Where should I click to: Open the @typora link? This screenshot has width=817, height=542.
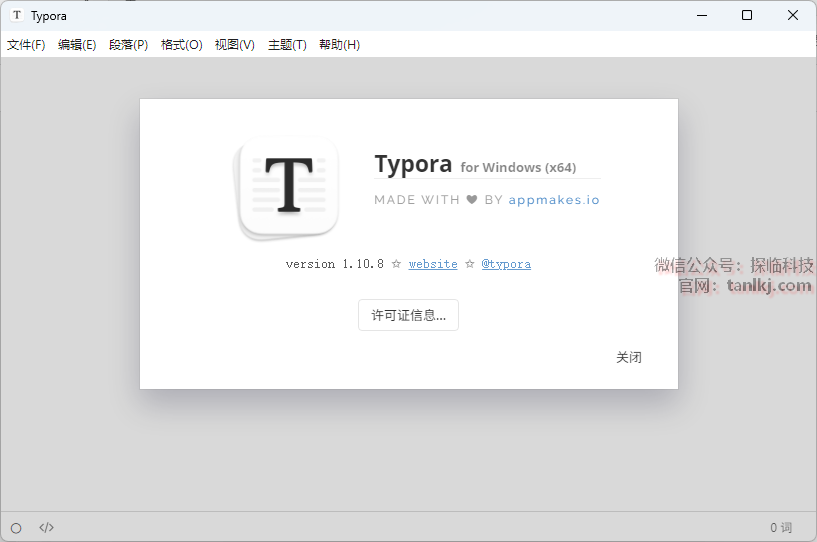[506, 264]
